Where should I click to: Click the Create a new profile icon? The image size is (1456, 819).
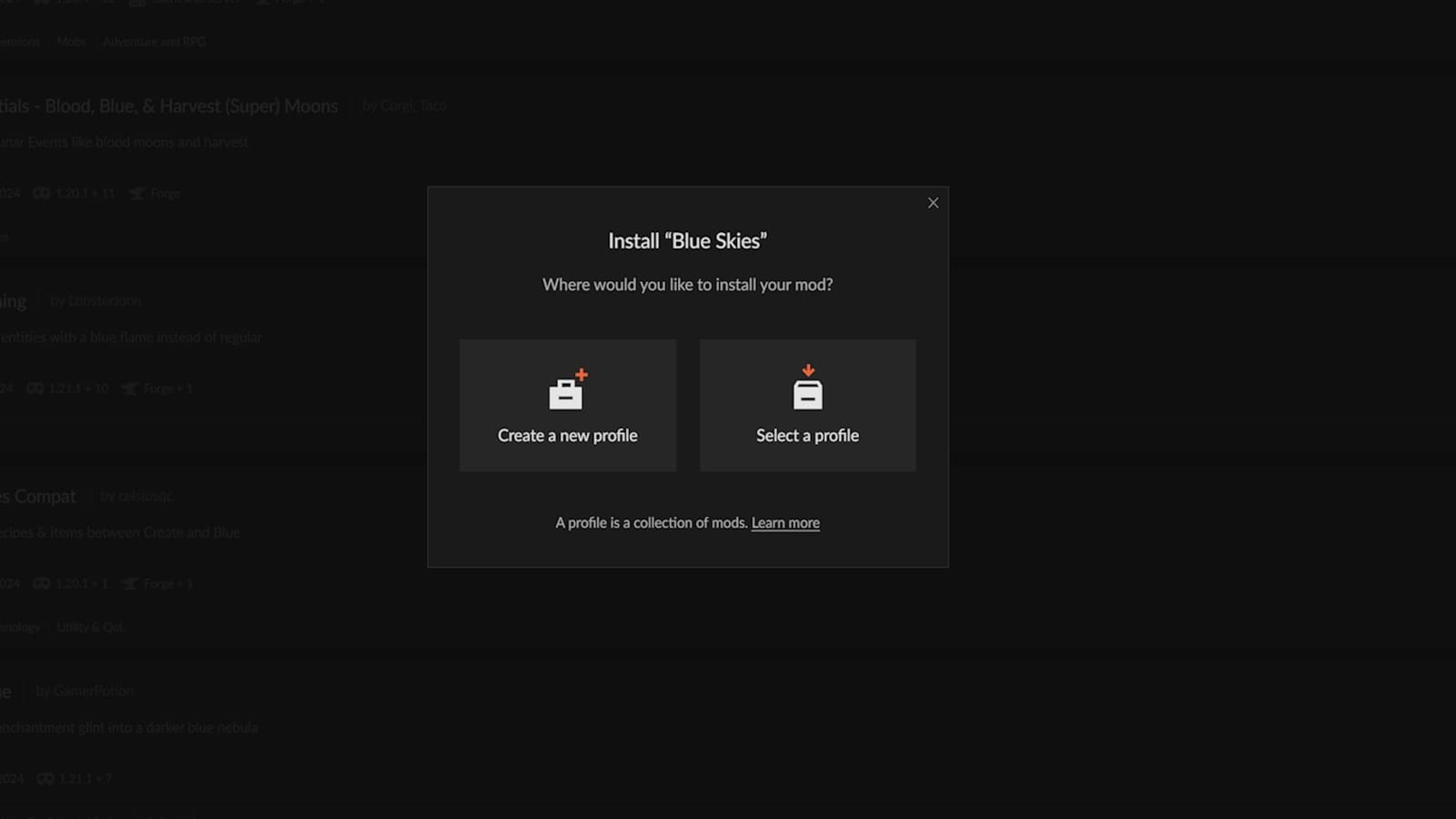pyautogui.click(x=568, y=389)
